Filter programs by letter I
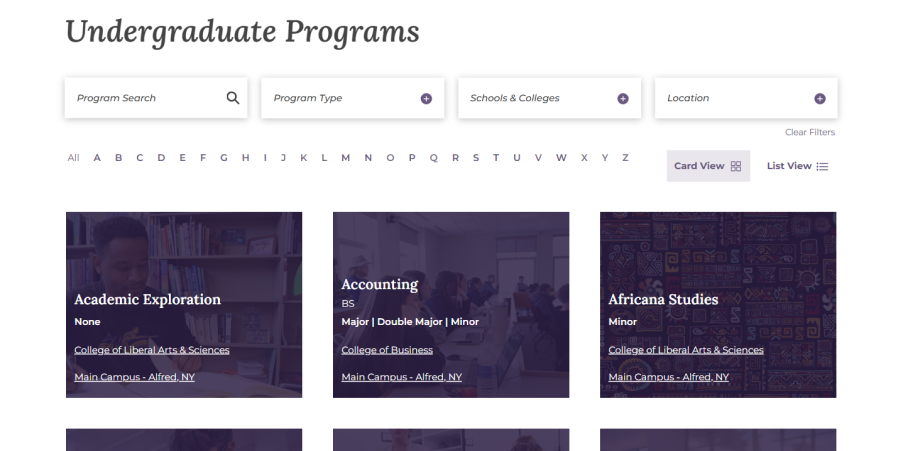Image resolution: width=903 pixels, height=451 pixels. [265, 158]
